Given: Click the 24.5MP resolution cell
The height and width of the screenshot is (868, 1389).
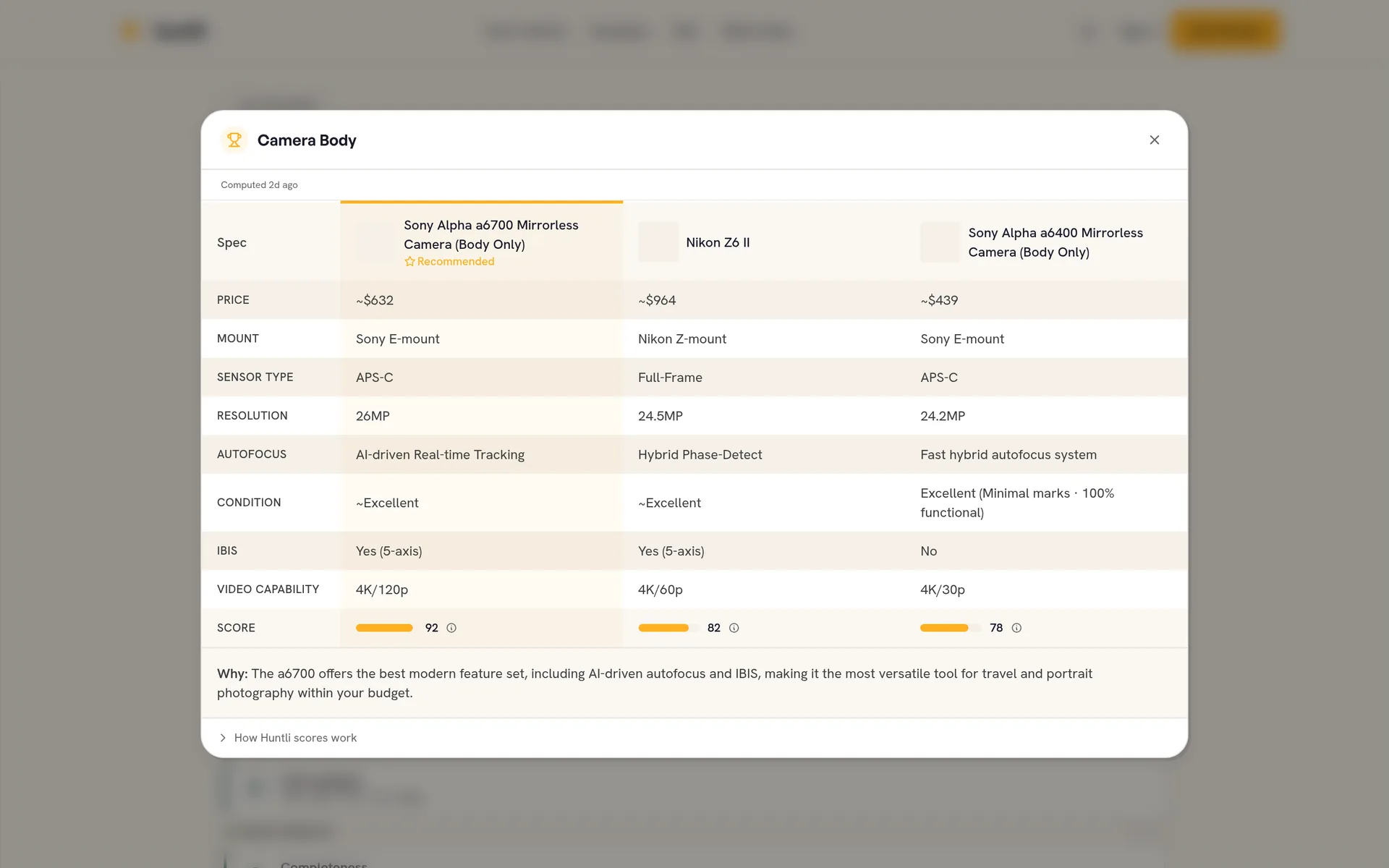Looking at the screenshot, I should click(x=764, y=416).
